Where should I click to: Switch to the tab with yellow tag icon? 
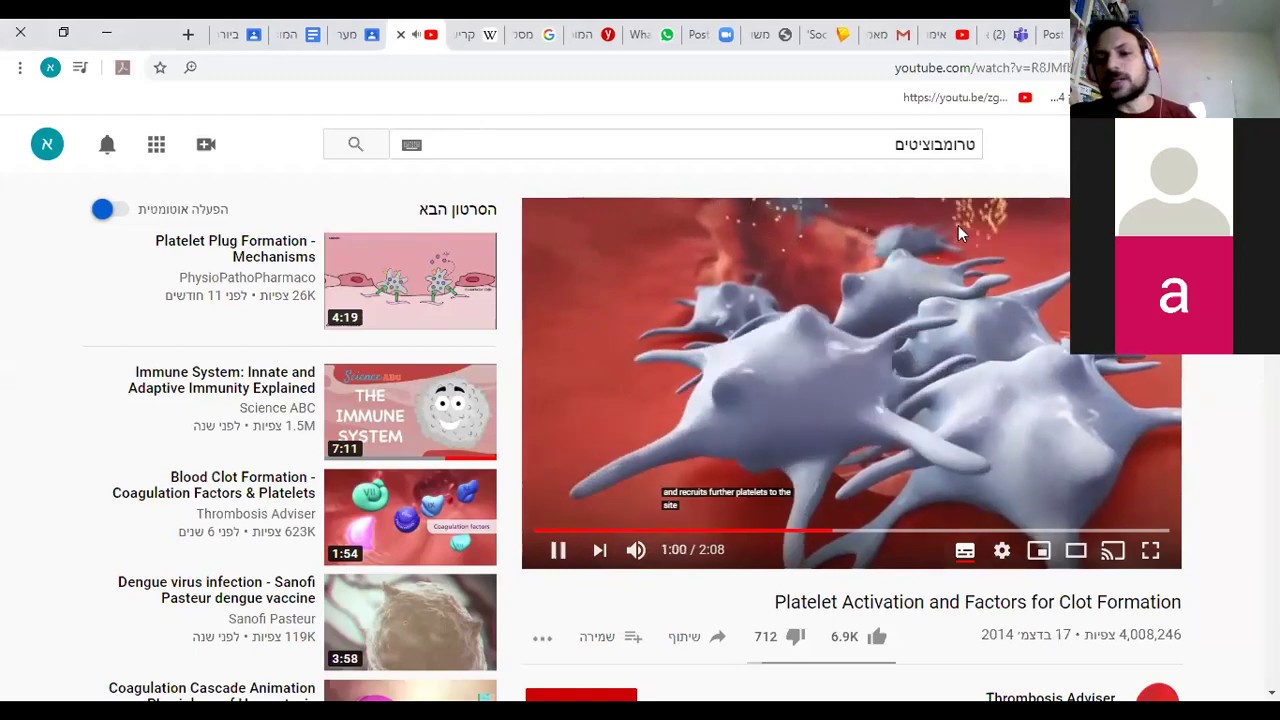(830, 35)
